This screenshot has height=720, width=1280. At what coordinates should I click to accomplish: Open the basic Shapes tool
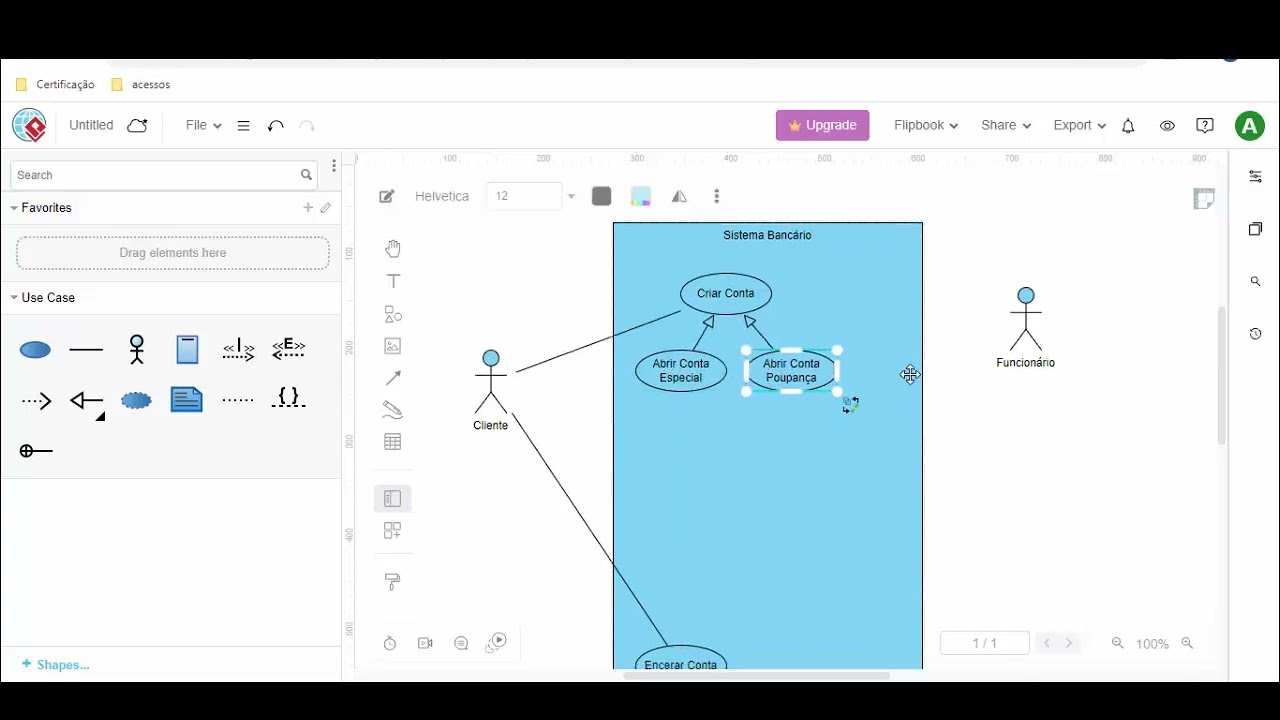click(x=393, y=314)
